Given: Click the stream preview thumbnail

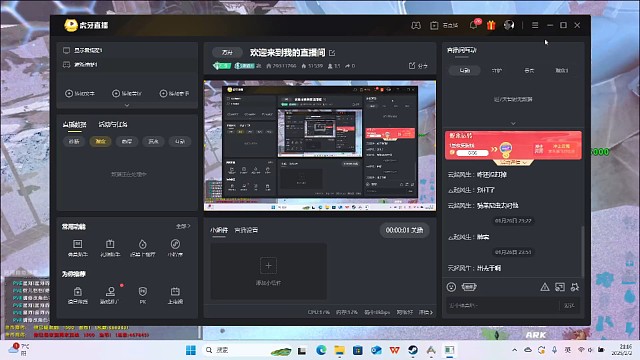Looking at the screenshot, I should (x=320, y=145).
